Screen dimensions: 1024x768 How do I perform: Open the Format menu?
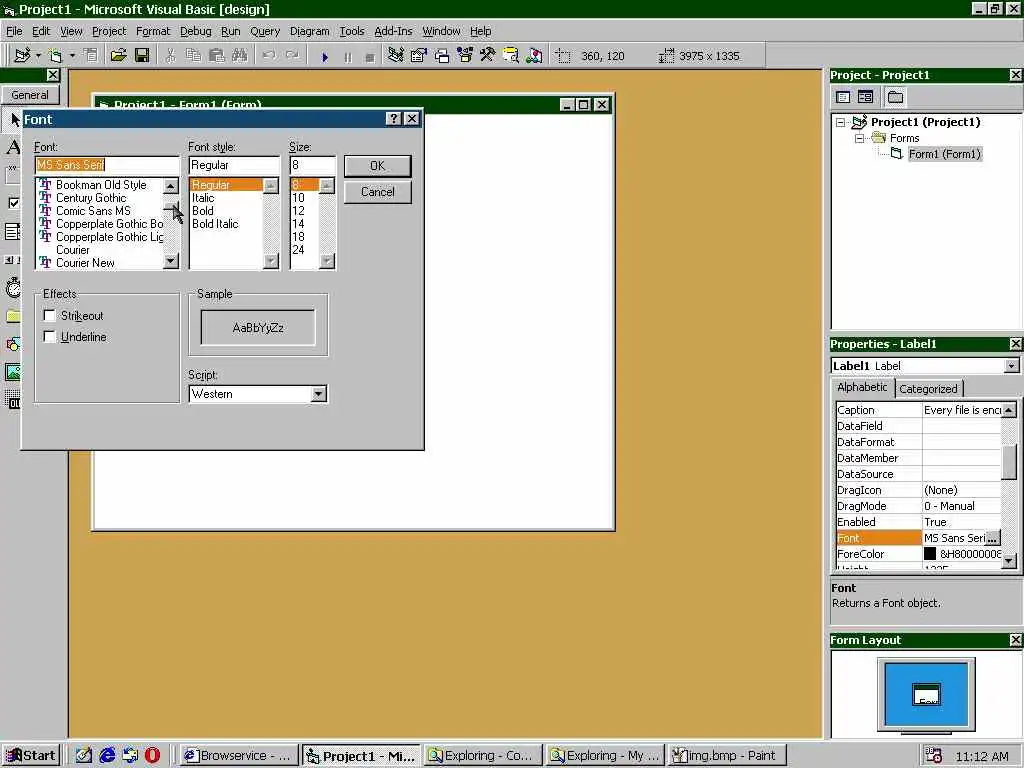(x=153, y=31)
